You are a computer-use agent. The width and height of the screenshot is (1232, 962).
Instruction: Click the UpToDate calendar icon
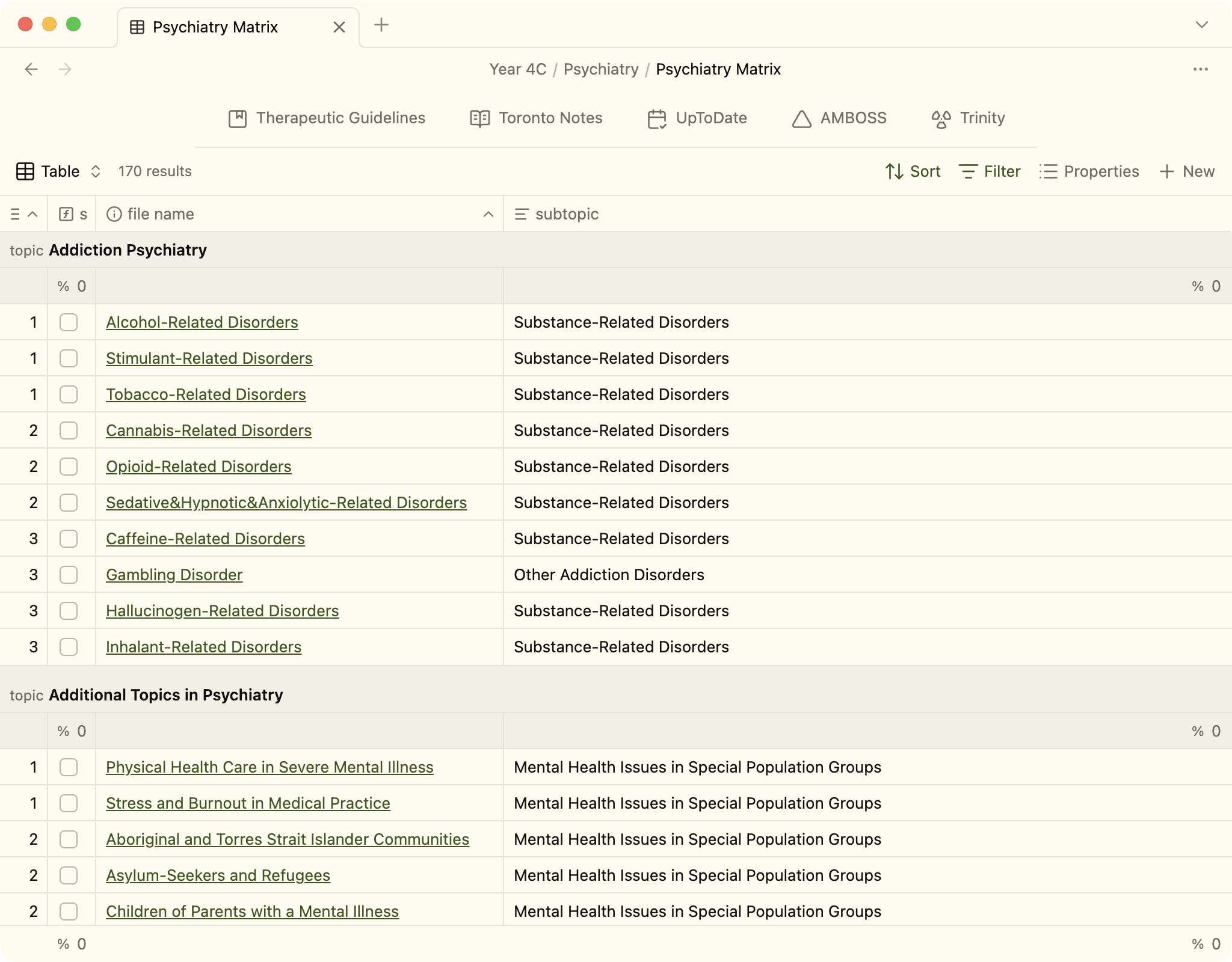pyautogui.click(x=656, y=118)
